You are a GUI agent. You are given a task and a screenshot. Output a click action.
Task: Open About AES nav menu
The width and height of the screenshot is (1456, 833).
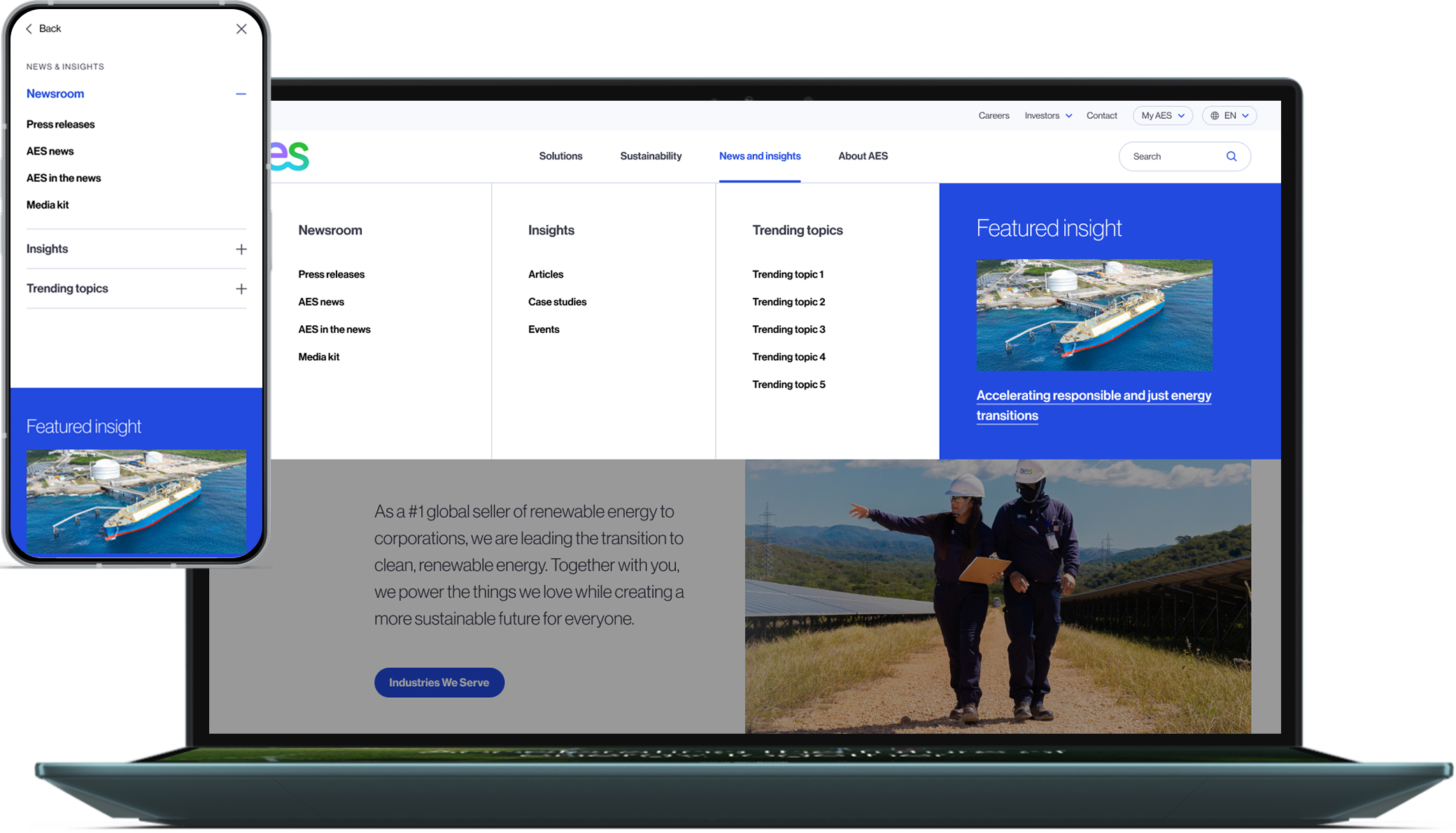point(863,156)
